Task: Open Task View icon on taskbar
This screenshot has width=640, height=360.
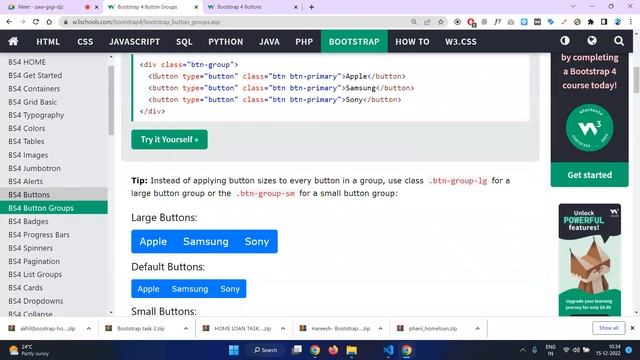Action: (x=297, y=350)
